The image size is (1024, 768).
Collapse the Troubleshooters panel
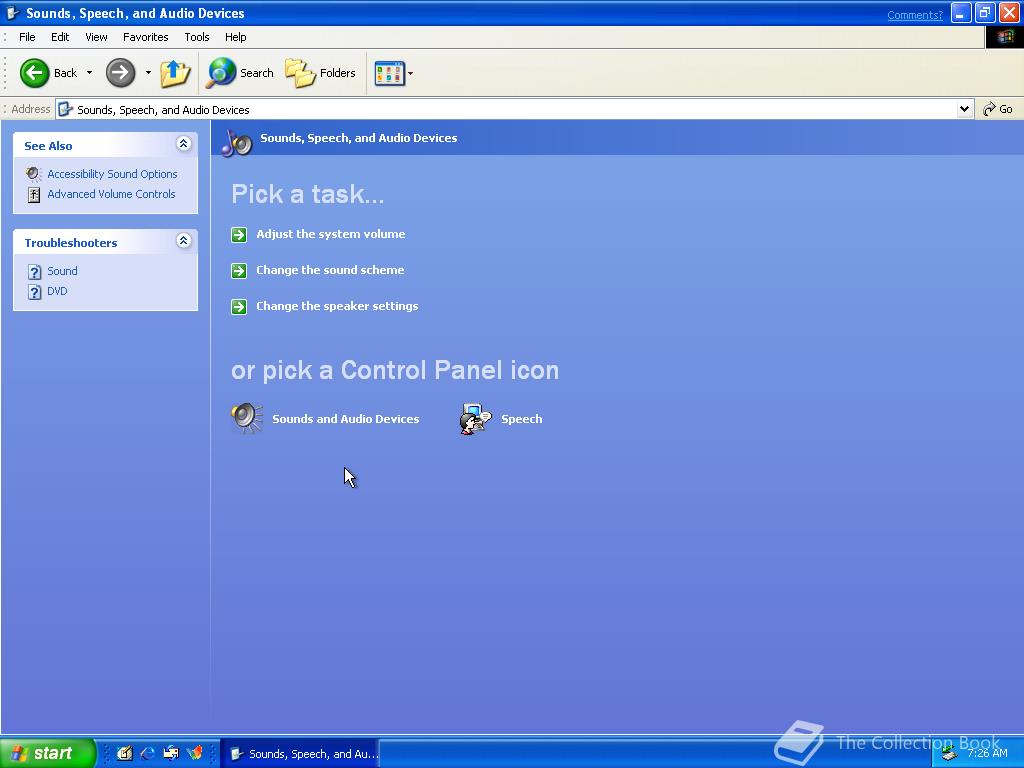coord(184,240)
